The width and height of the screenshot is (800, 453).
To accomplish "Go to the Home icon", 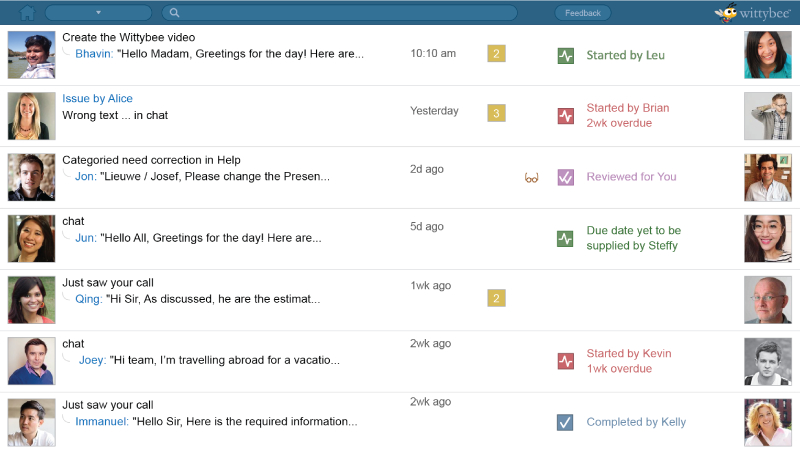I will 27,13.
